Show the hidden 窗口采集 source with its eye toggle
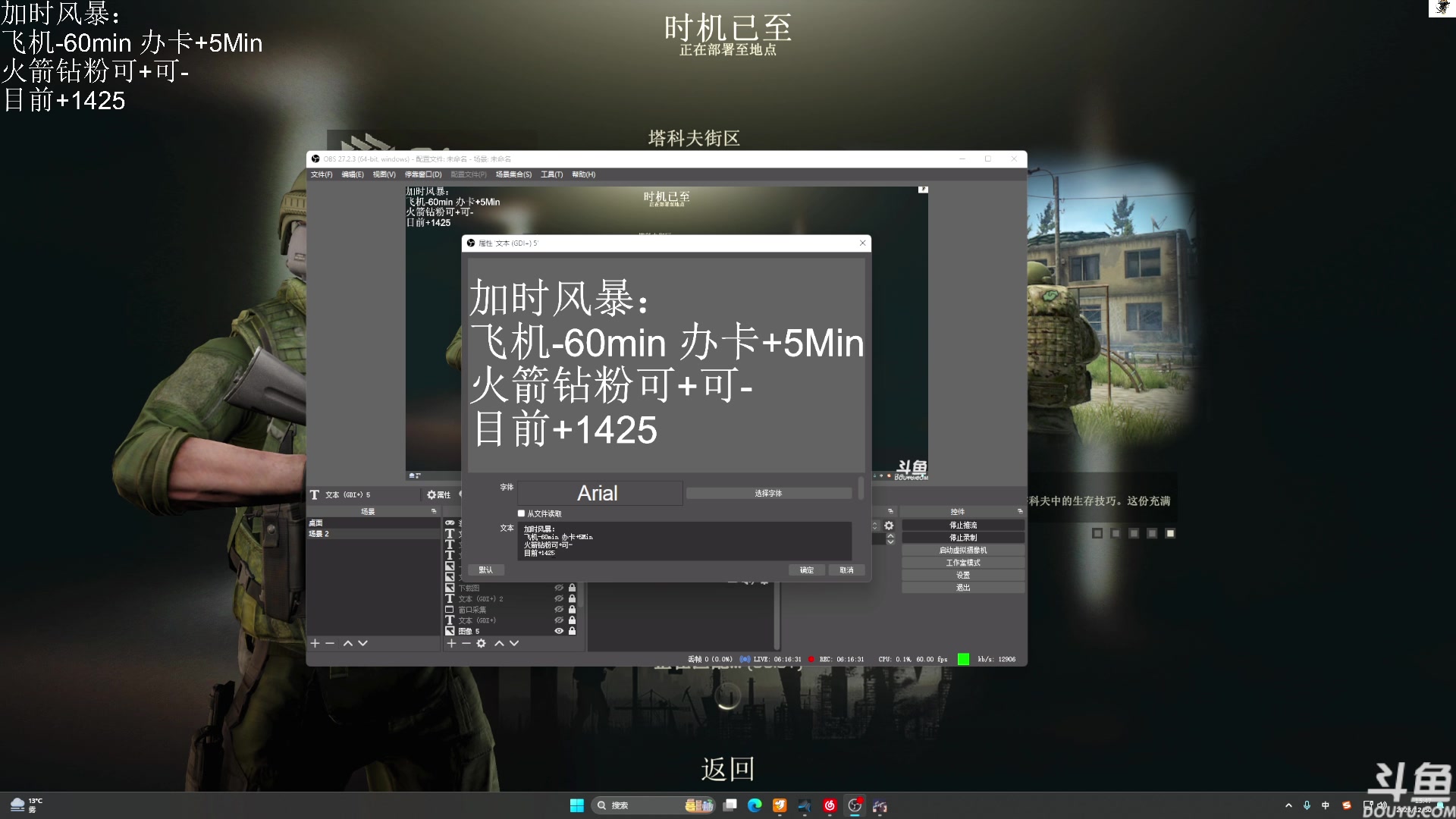The width and height of the screenshot is (1456, 819). (559, 610)
